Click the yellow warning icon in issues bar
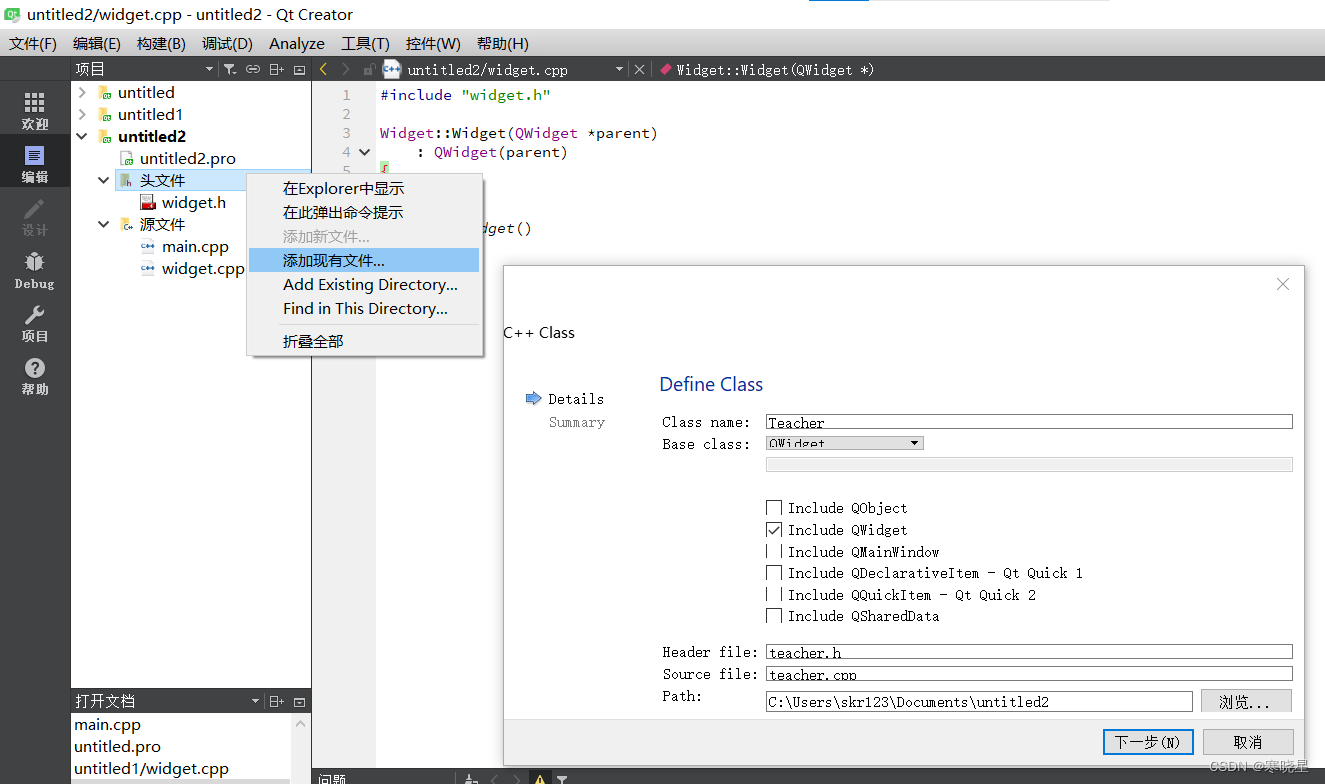Screen dimensions: 1325x784 coord(539,778)
